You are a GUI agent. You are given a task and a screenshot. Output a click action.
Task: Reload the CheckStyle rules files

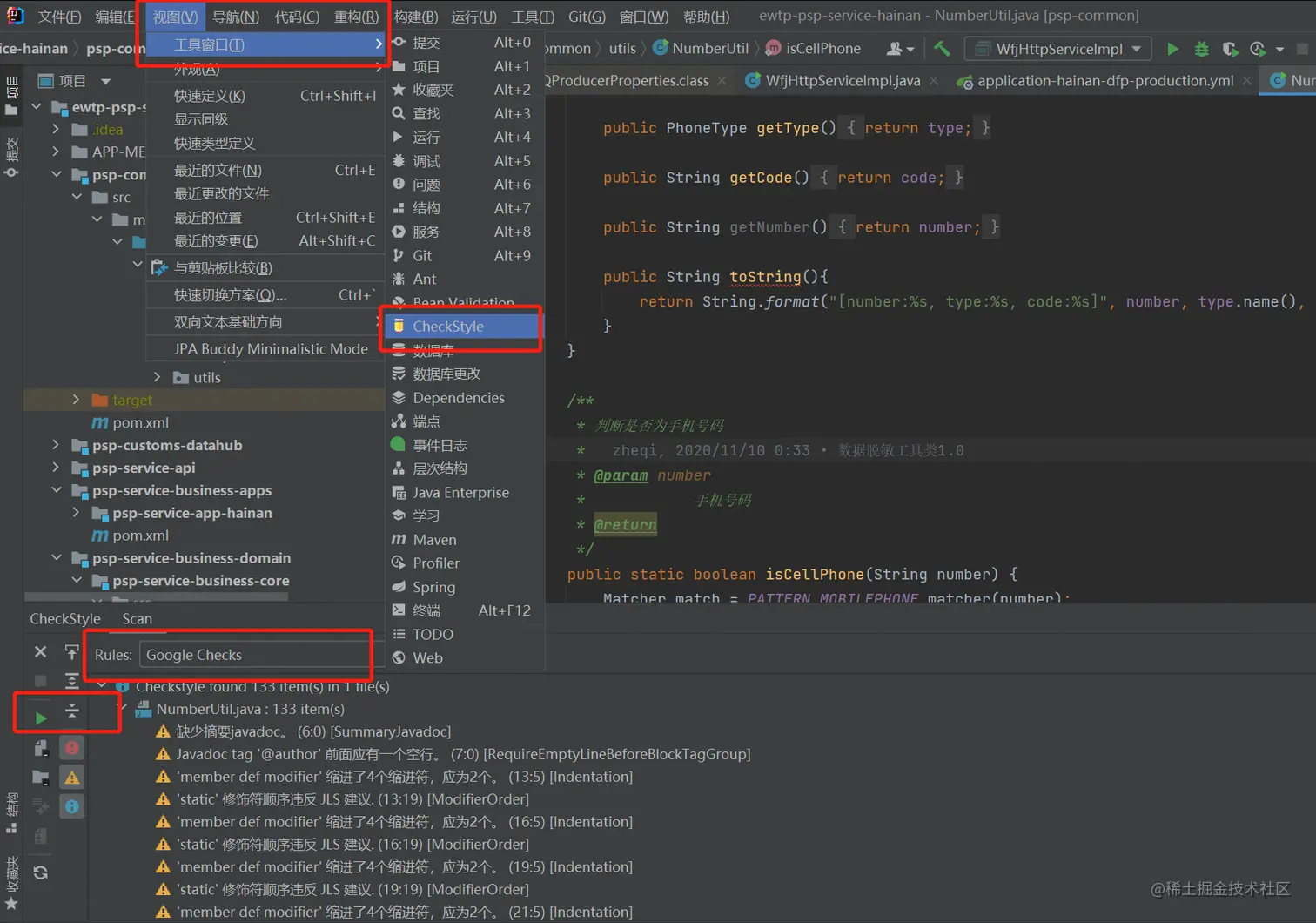[41, 872]
